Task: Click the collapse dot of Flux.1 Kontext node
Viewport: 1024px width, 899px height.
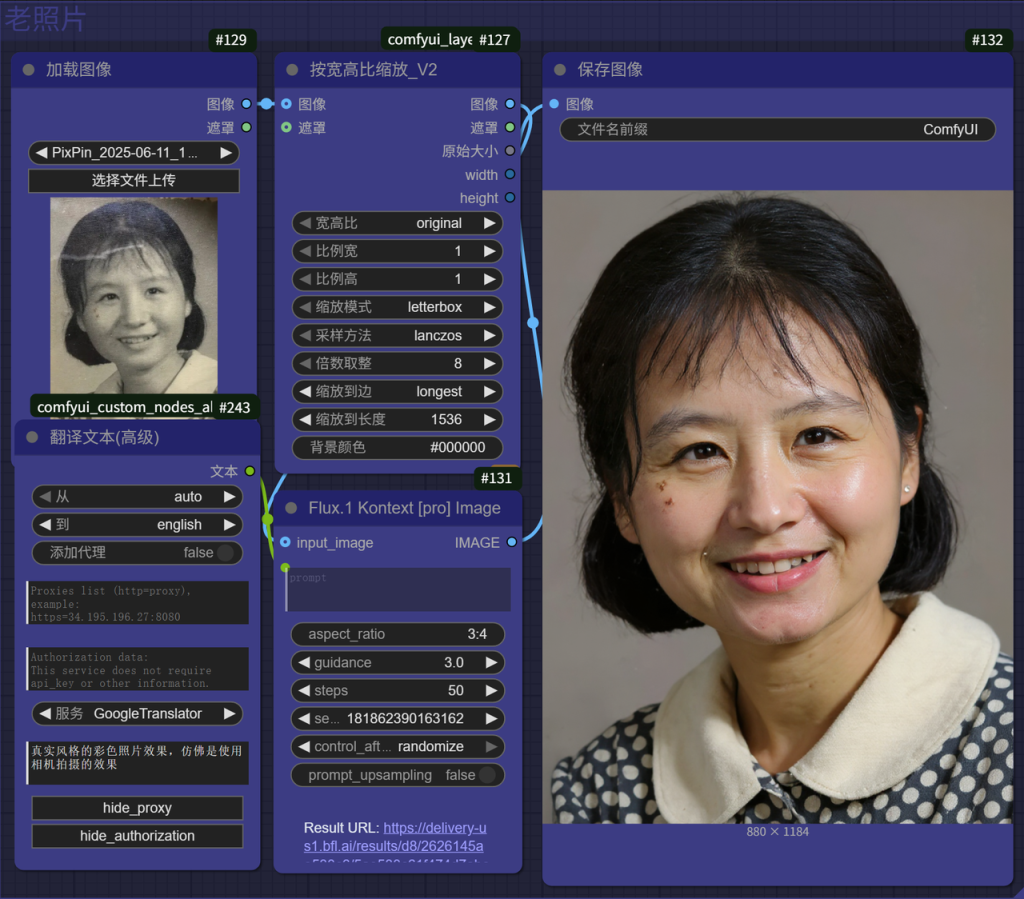Action: (x=291, y=508)
